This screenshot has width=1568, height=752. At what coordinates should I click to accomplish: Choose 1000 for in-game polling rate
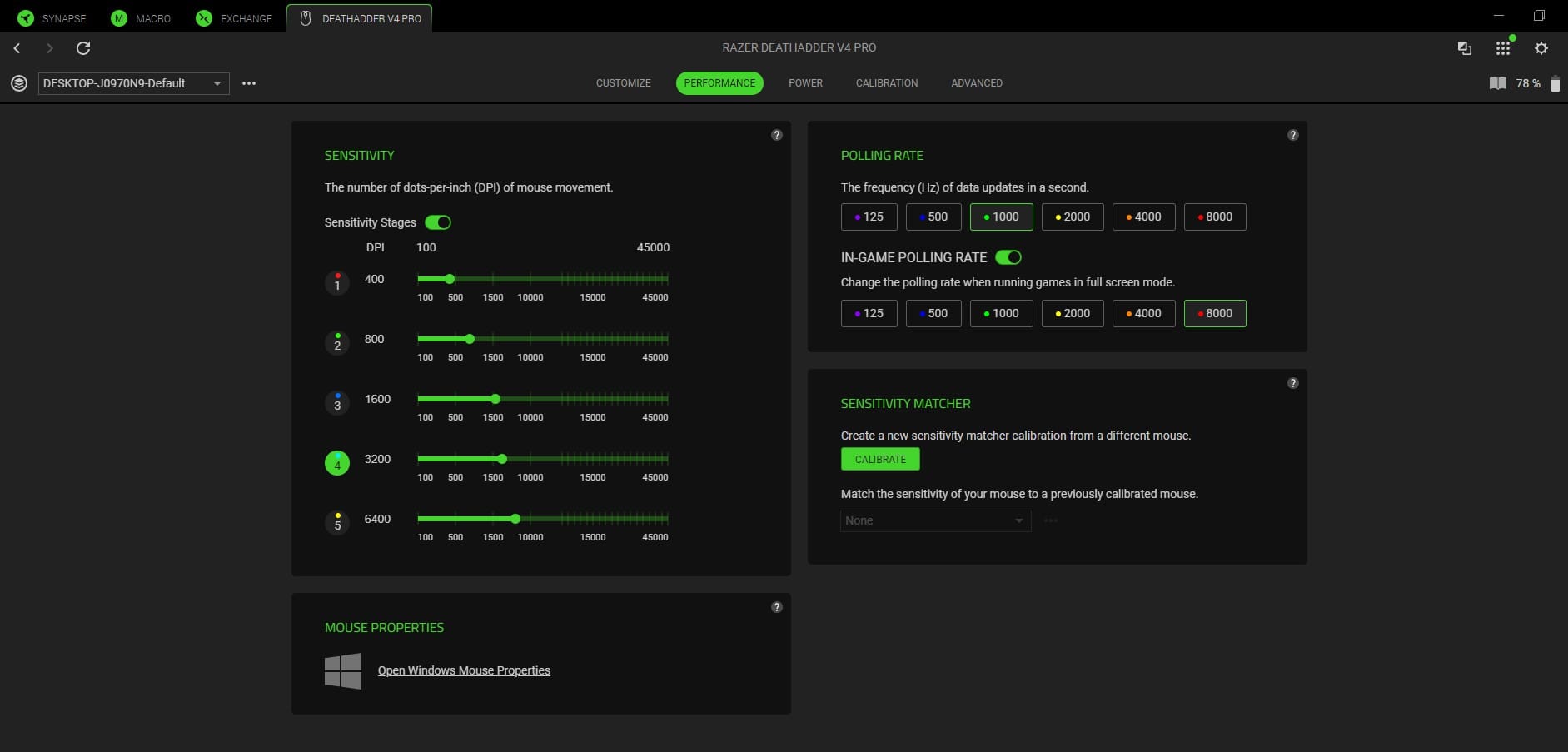(x=1001, y=313)
